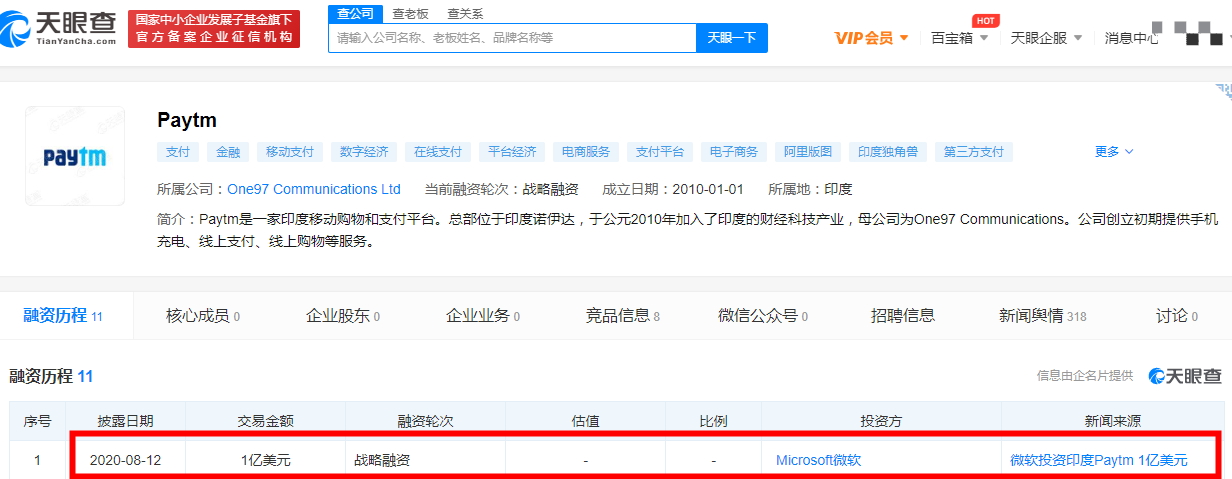Click the 平台经济 tag

(512, 152)
